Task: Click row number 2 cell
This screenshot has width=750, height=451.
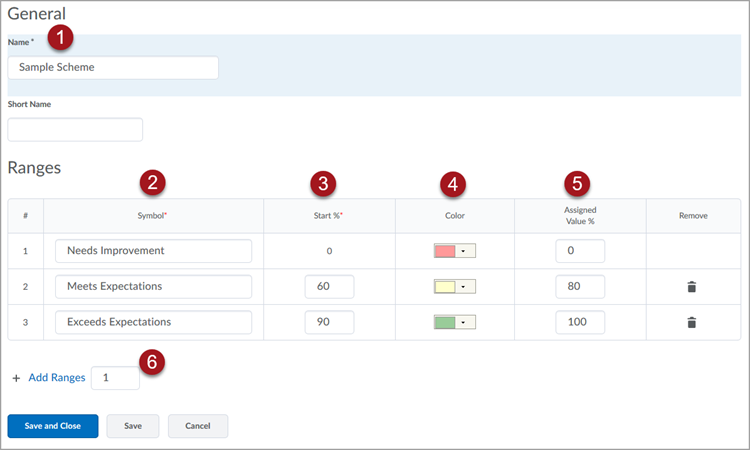Action: click(25, 286)
